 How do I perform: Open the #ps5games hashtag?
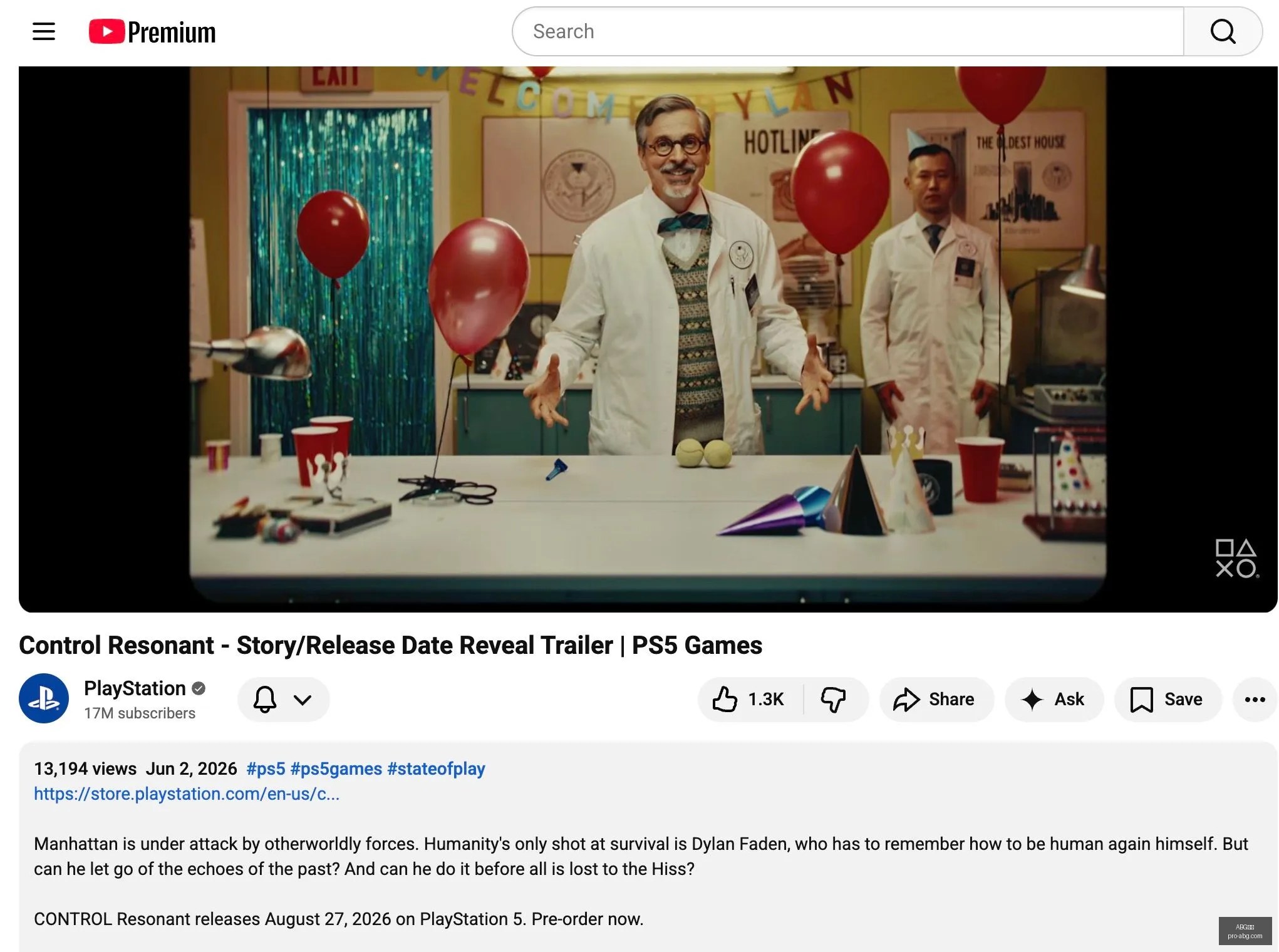point(336,768)
